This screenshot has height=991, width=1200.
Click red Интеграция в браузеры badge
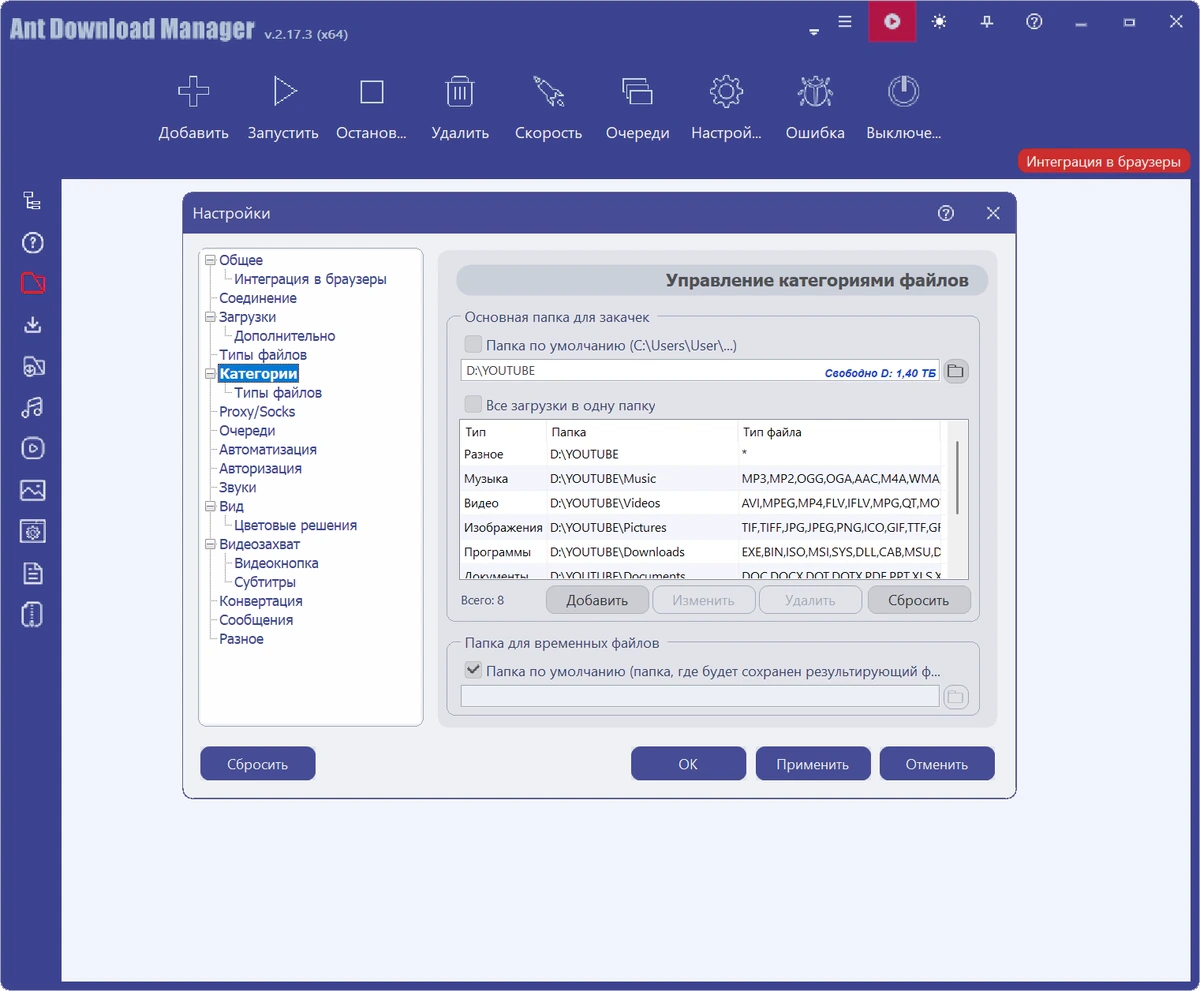(1105, 161)
